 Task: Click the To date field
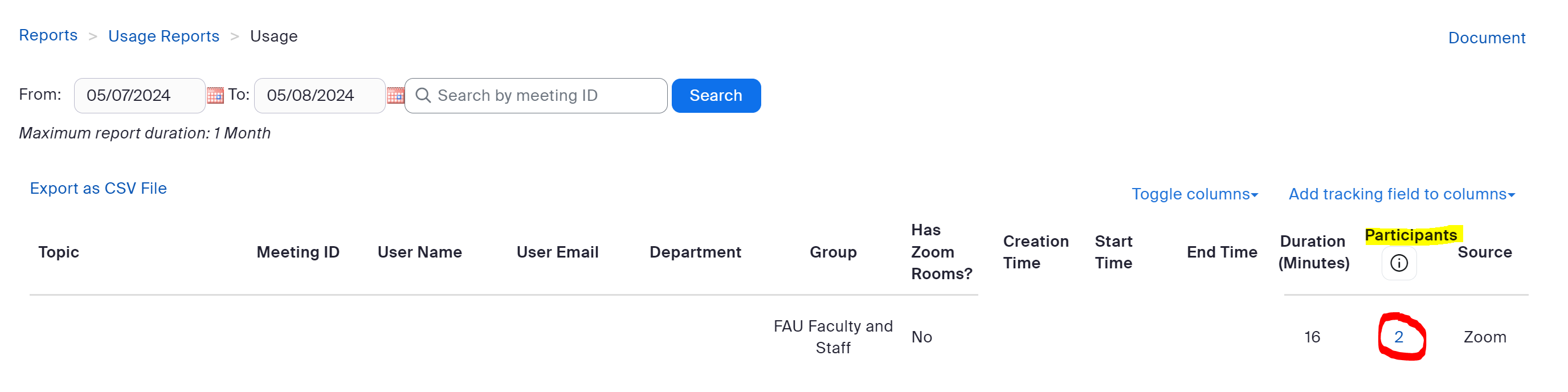320,96
